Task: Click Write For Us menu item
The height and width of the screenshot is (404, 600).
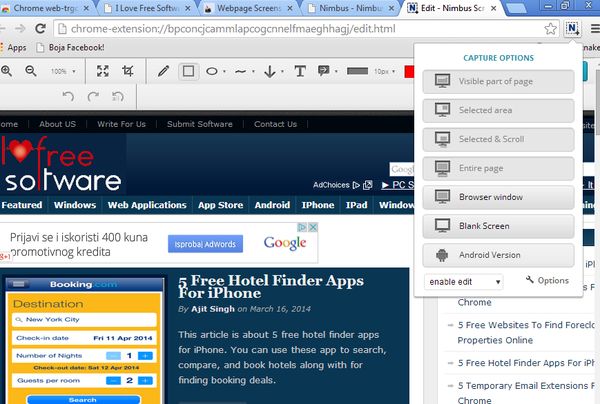Action: [121, 124]
